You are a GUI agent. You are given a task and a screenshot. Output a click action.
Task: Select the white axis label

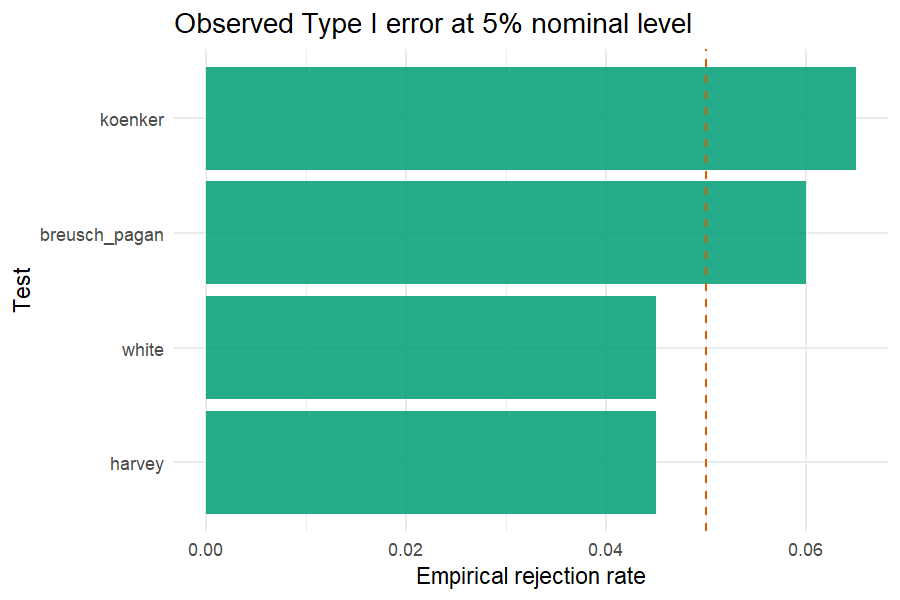142,350
